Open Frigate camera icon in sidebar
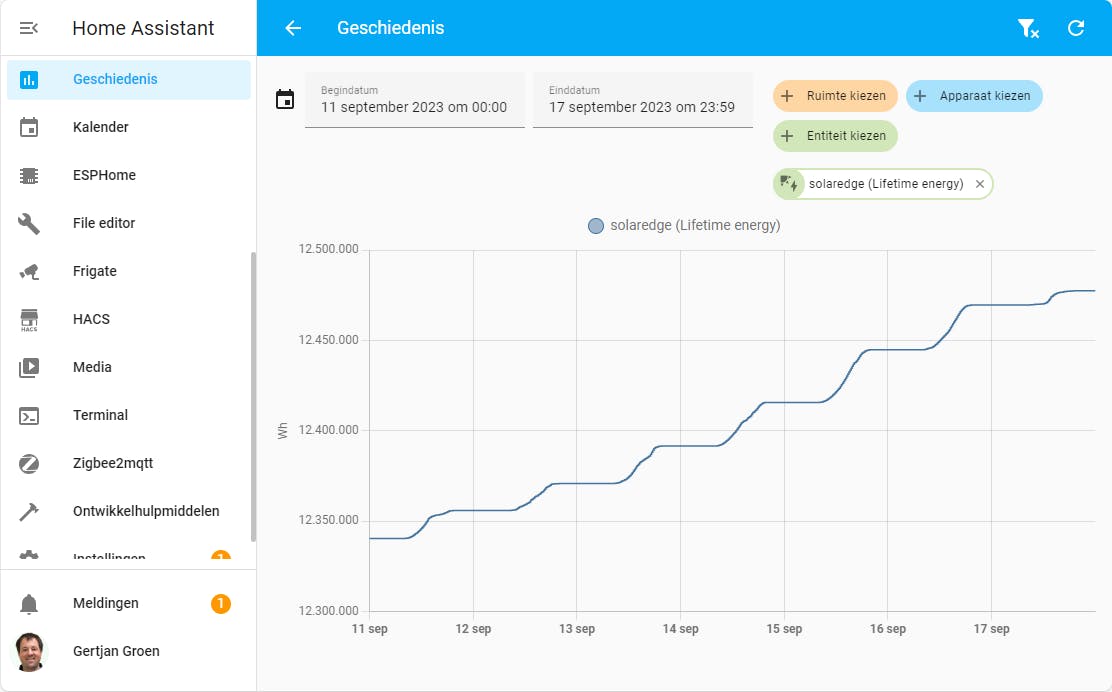The image size is (1112, 692). pos(29,271)
